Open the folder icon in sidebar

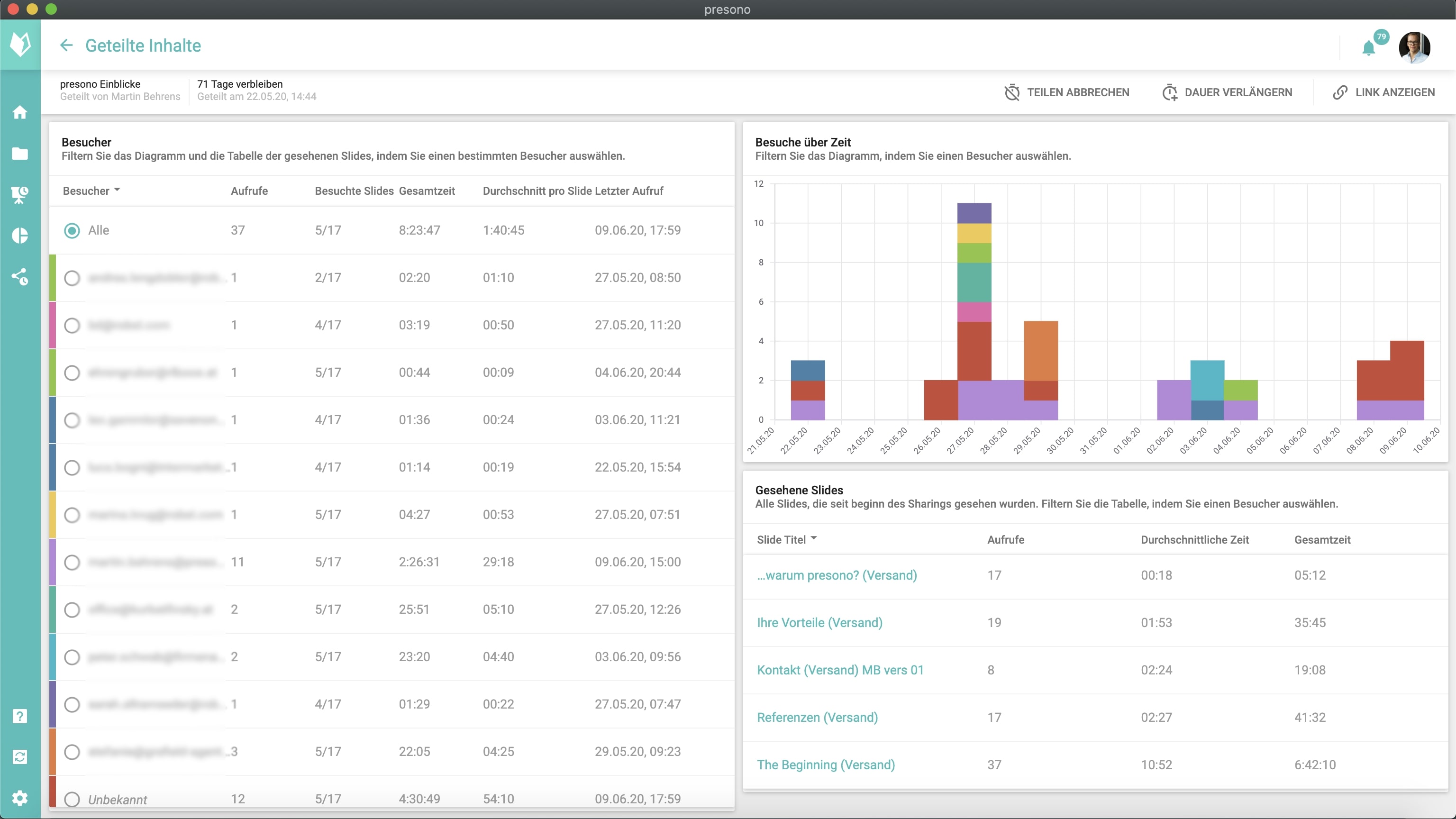20,153
